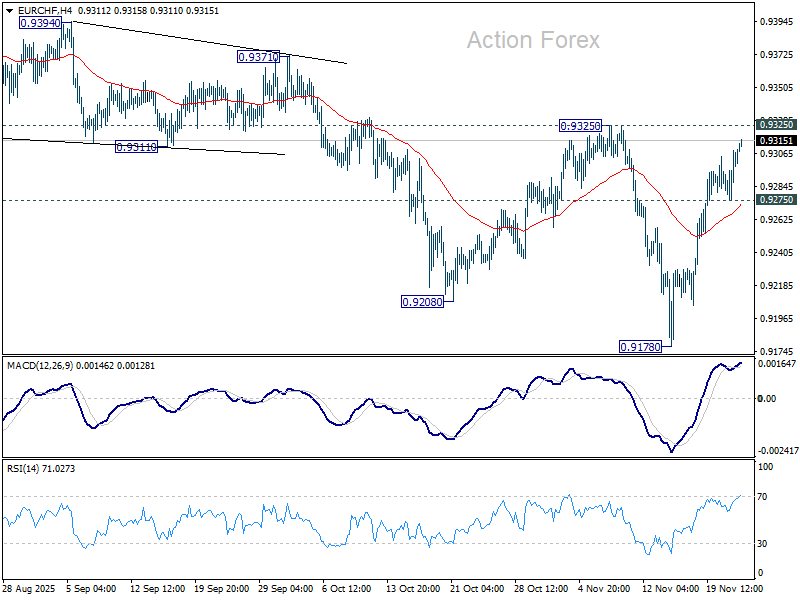Viewport: 800px width, 600px height.
Task: Click the 0.91965 price axis value
Action: 777,318
